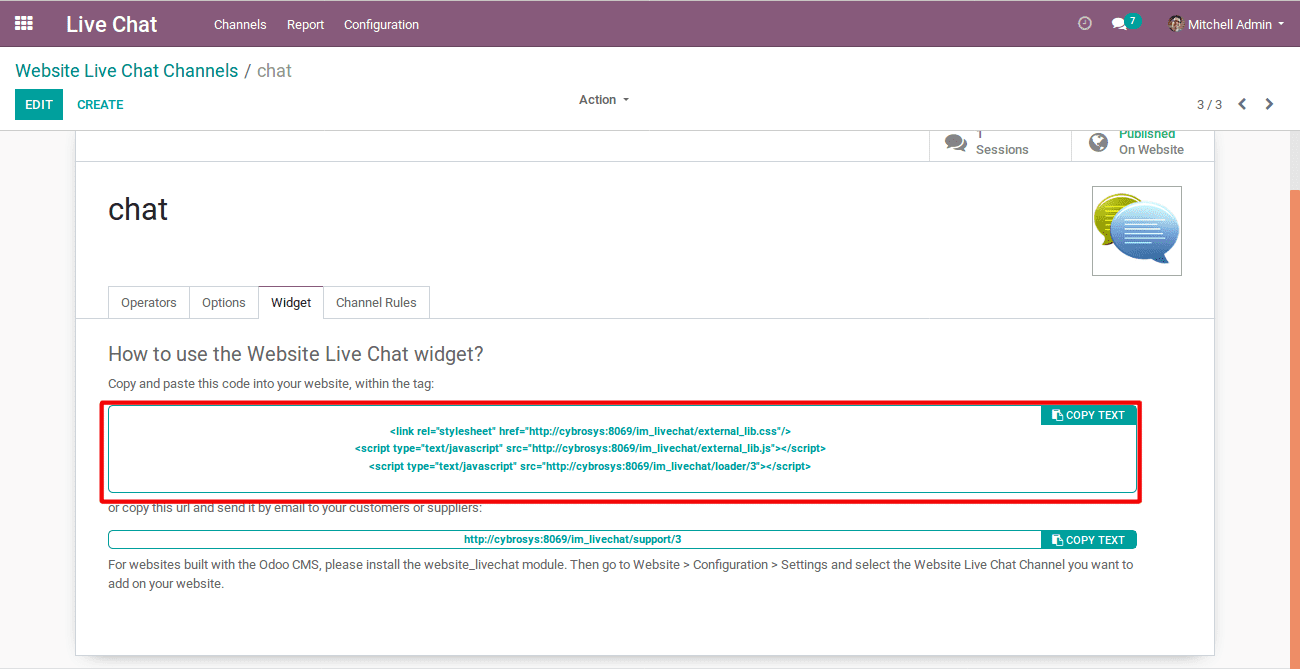Switch to the Options tab
The width and height of the screenshot is (1300, 669).
[224, 302]
